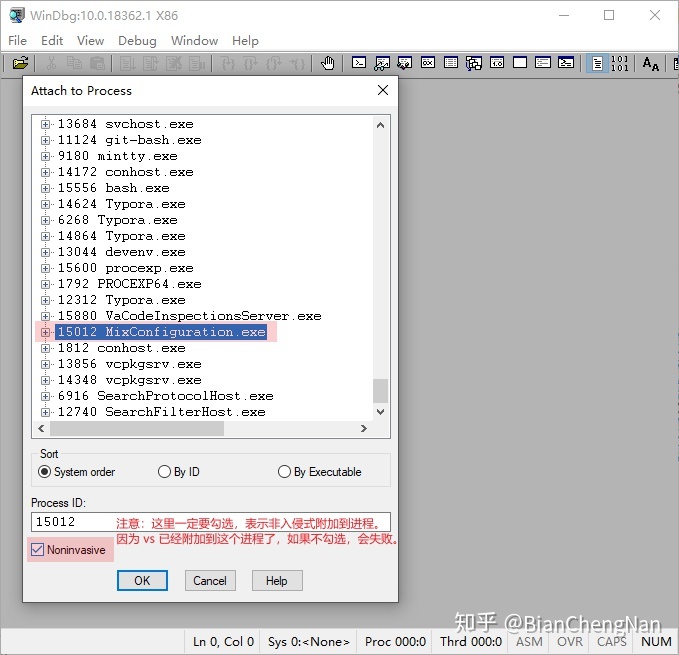Click the Cut scissors toolbar icon
Image resolution: width=679 pixels, height=655 pixels.
(51, 63)
